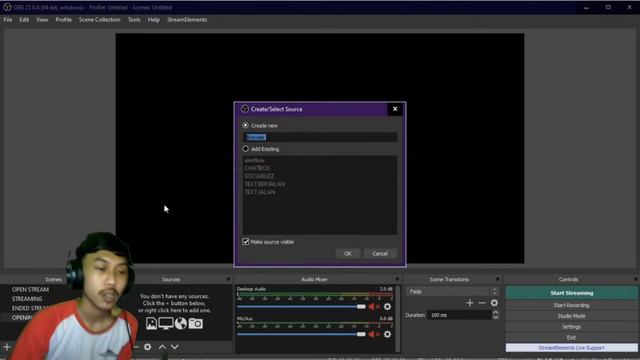Click the Exit button in Controls
The width and height of the screenshot is (640, 360).
[x=571, y=337]
